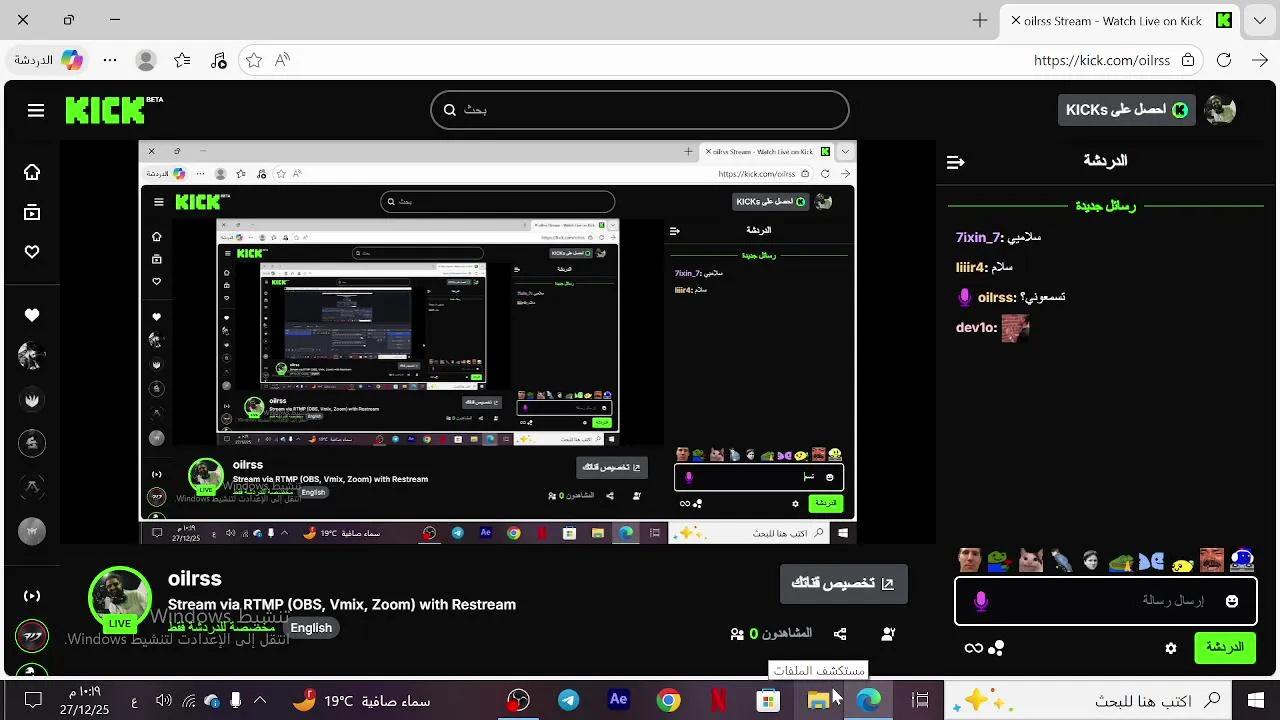Select the oilrss Stream browser tab
Screen dimensions: 1280x720
click(x=1120, y=20)
